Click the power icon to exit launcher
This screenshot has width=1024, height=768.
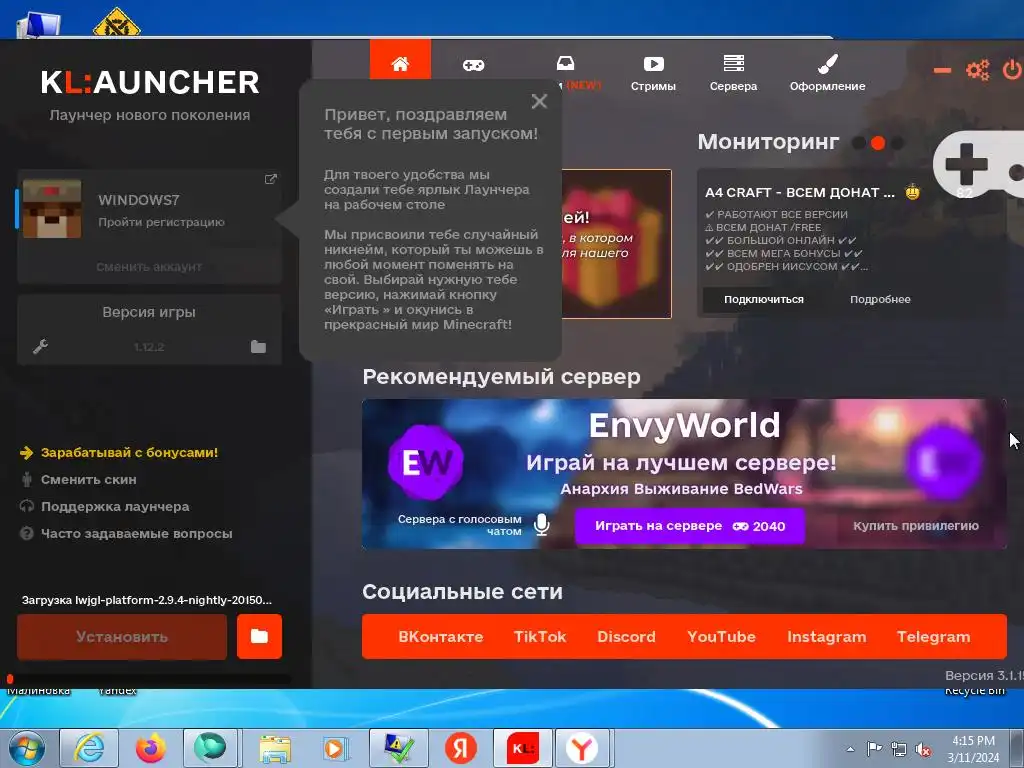pyautogui.click(x=1012, y=69)
